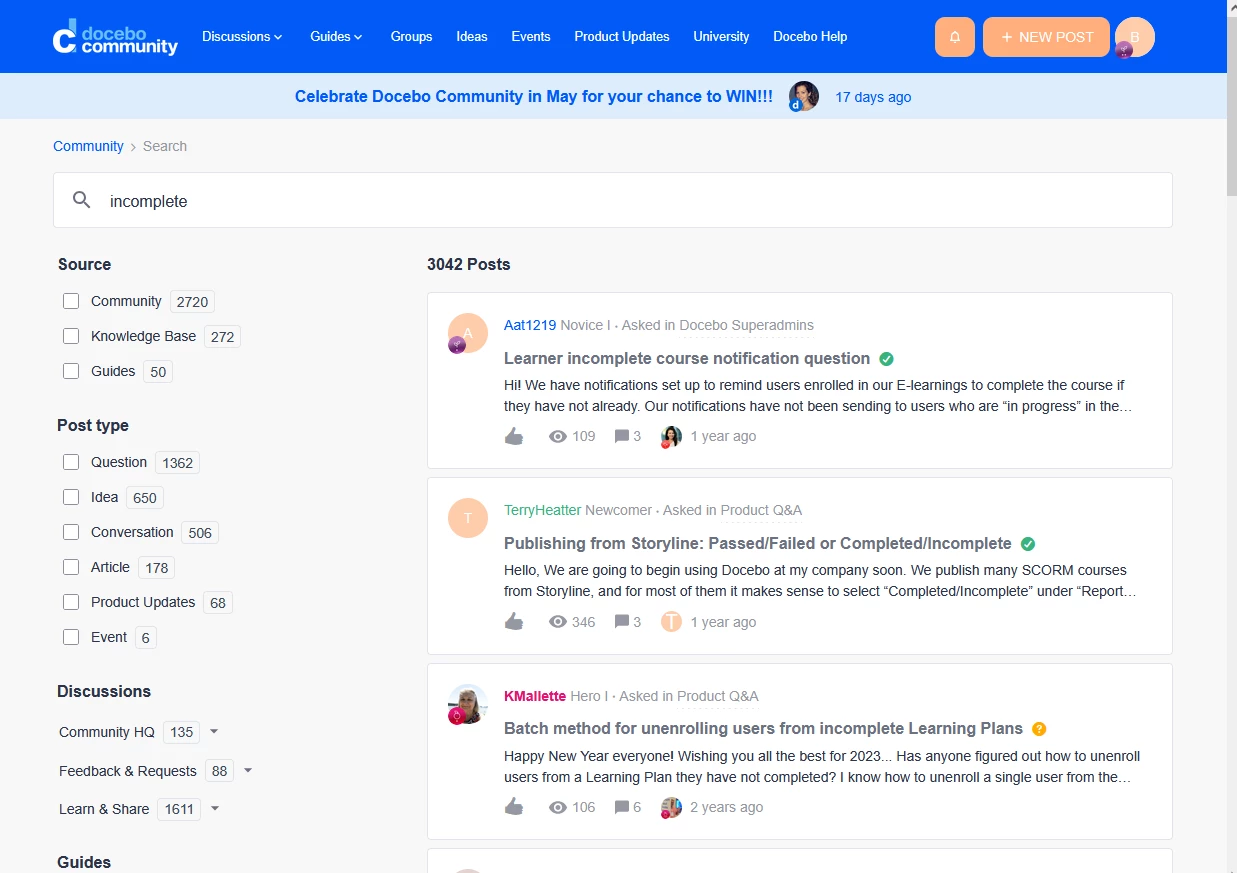Open Publishing from Storyline post title
The height and width of the screenshot is (873, 1237).
(758, 544)
